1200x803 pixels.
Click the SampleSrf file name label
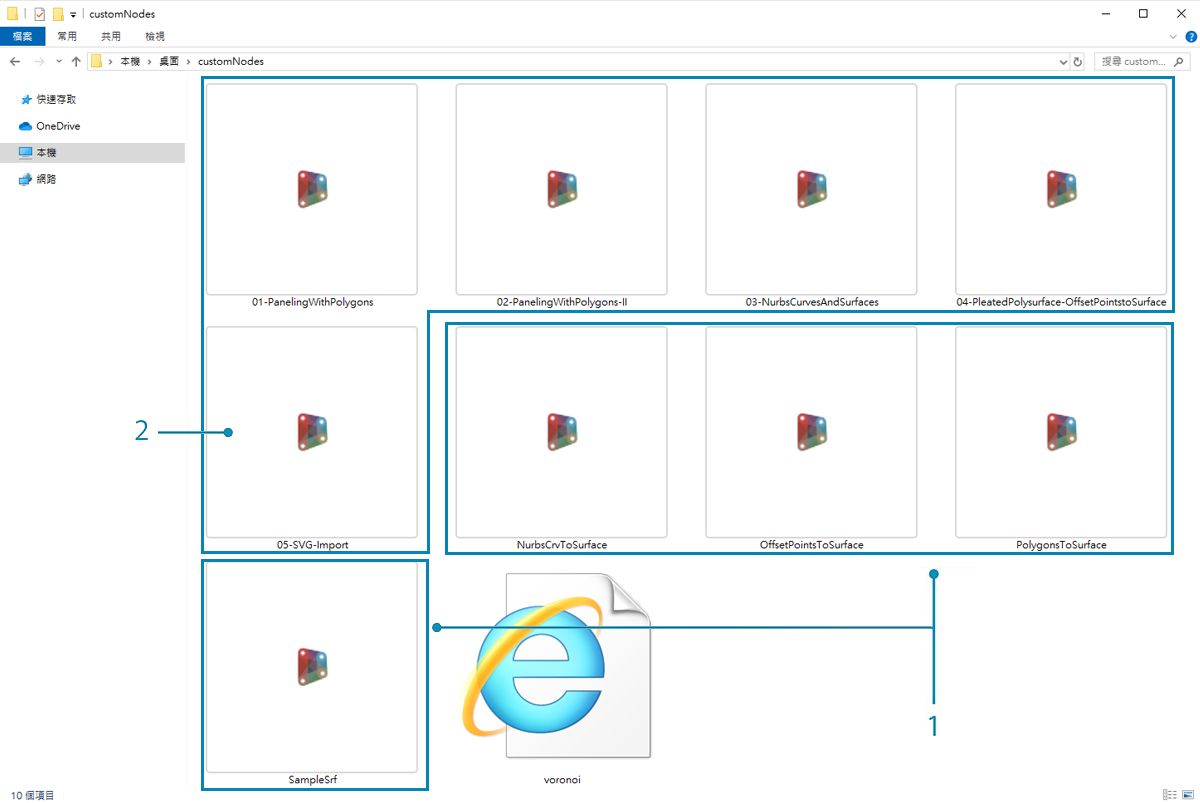tap(312, 779)
